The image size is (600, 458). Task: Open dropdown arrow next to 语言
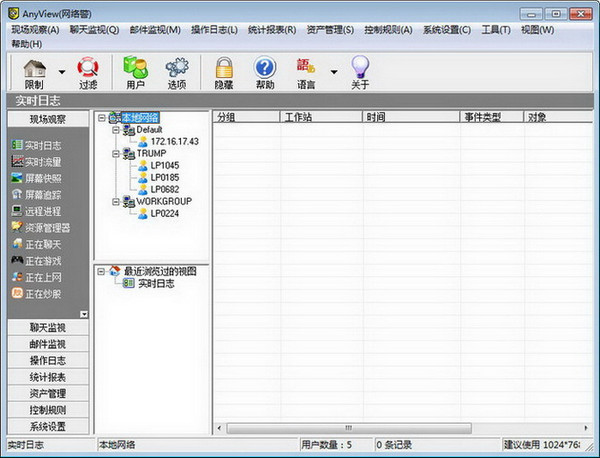334,72
